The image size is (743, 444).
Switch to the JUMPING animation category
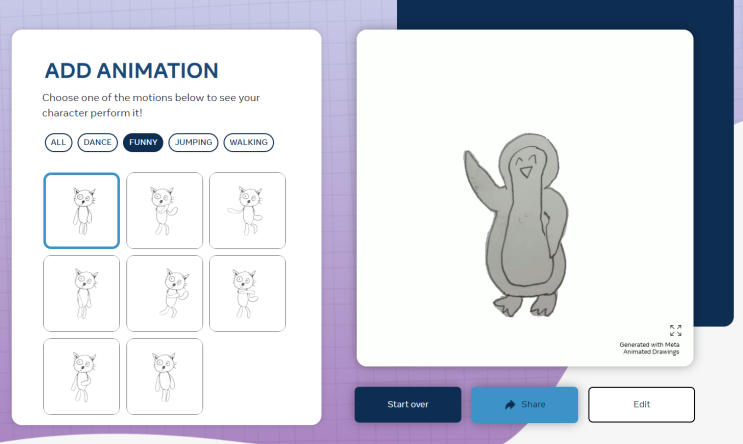[193, 142]
